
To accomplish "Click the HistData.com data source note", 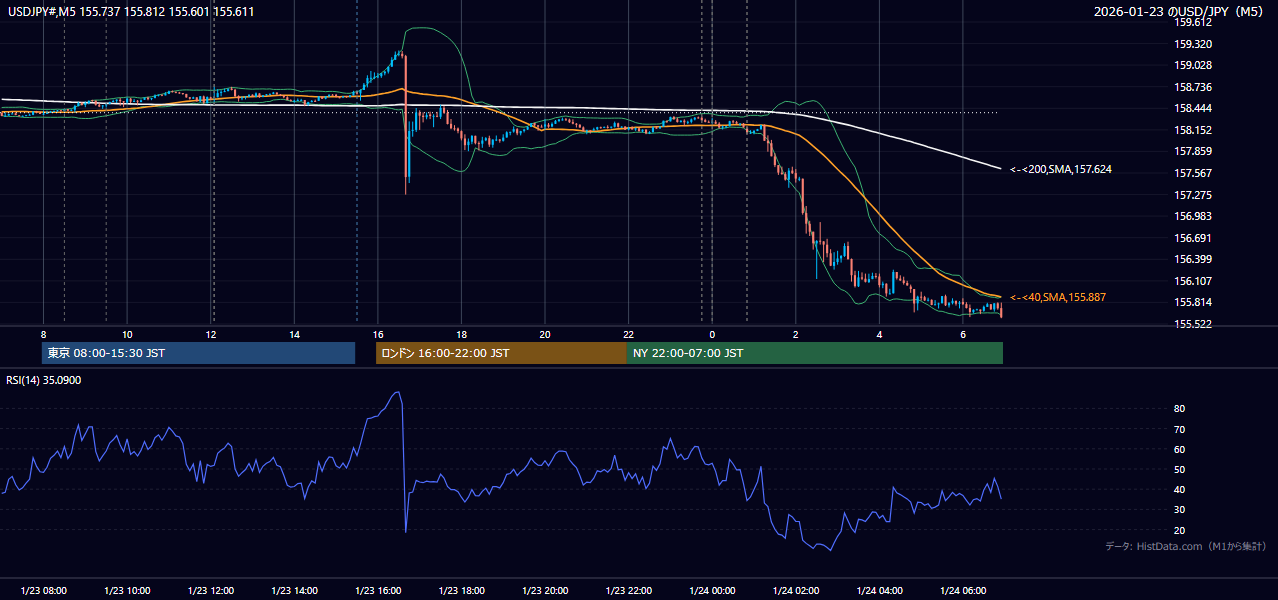I will [x=1185, y=546].
